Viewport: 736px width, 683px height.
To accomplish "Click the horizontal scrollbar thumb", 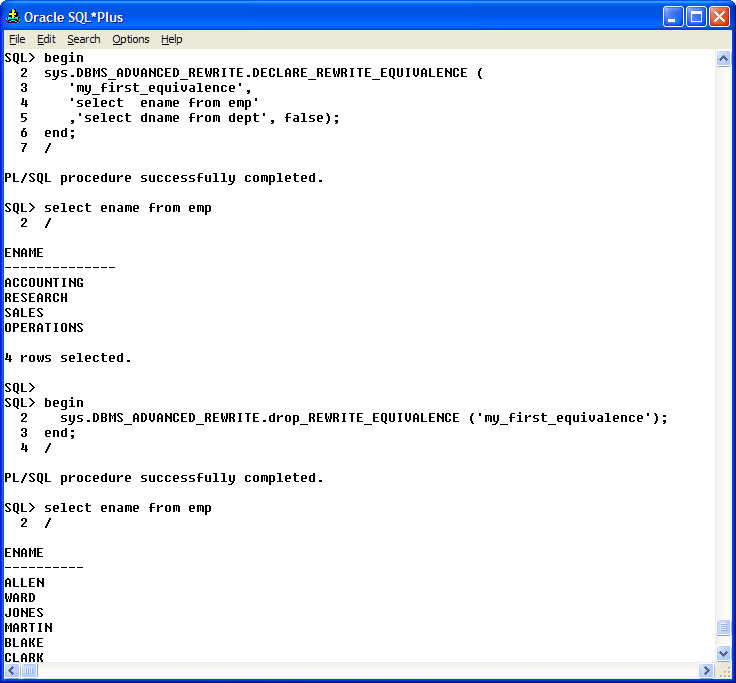I will click(x=29, y=670).
